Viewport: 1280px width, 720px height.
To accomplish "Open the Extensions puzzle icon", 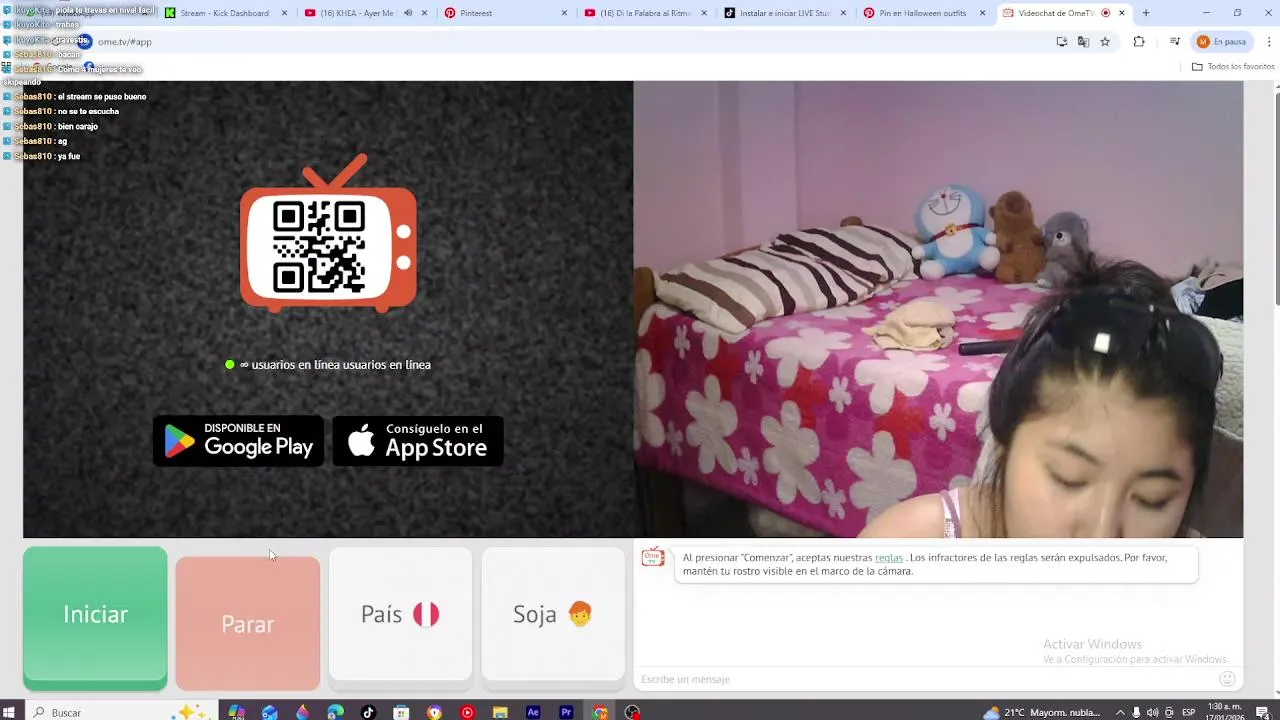I will tap(1139, 42).
